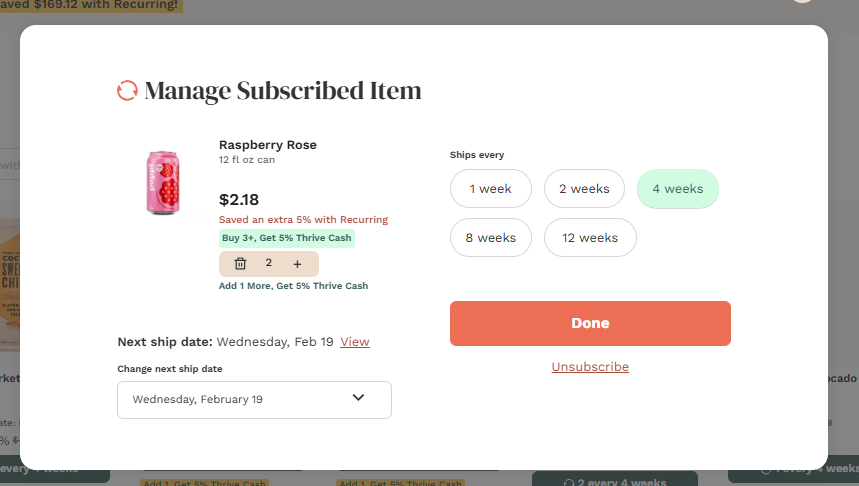Click Saved an extra 5% with Recurring text
Image resolution: width=859 pixels, height=486 pixels.
tap(303, 220)
